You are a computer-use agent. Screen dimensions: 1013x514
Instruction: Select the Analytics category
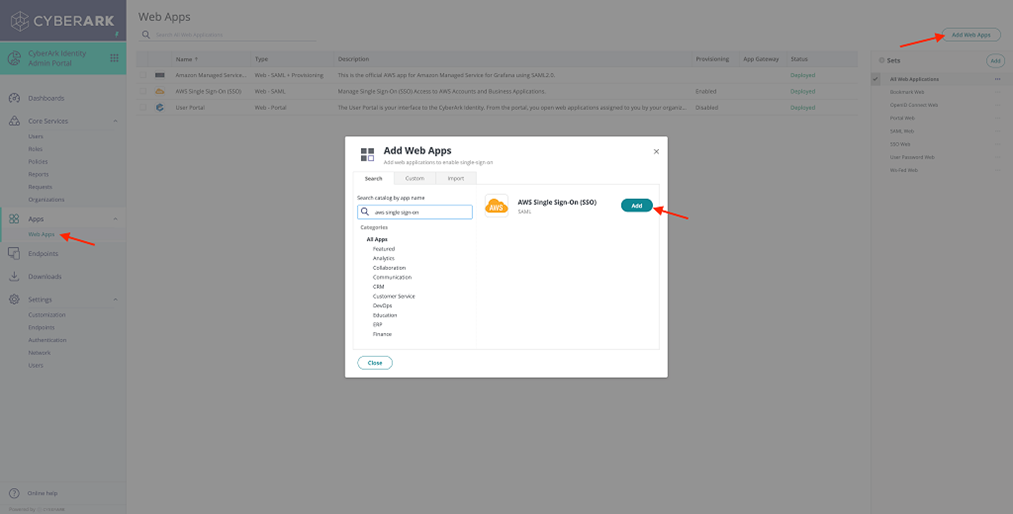tap(384, 258)
